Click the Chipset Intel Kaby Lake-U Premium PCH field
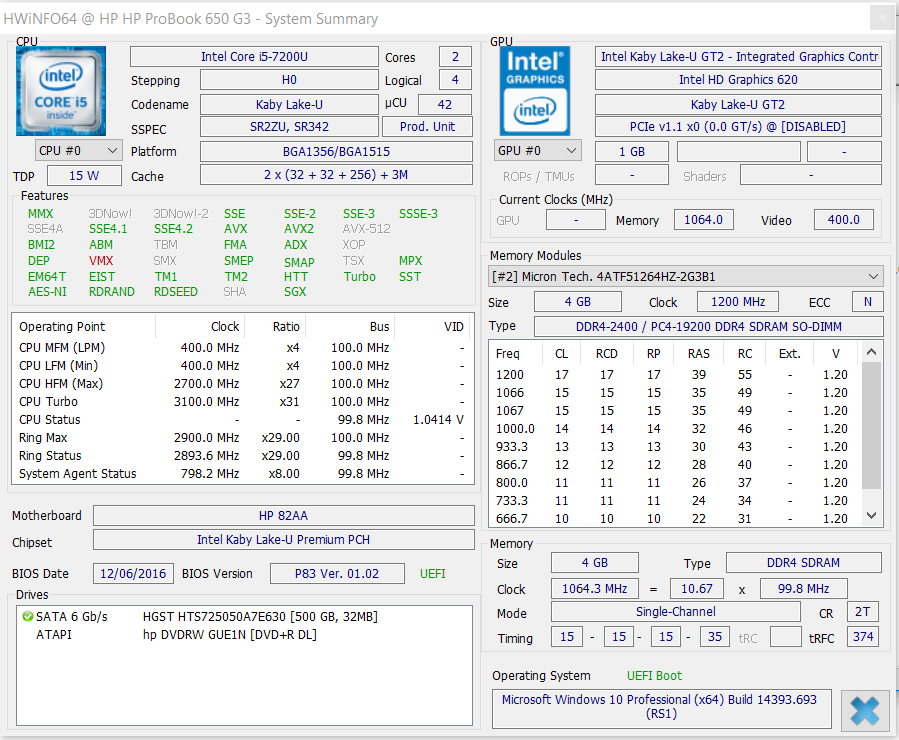This screenshot has width=899, height=740. (284, 540)
